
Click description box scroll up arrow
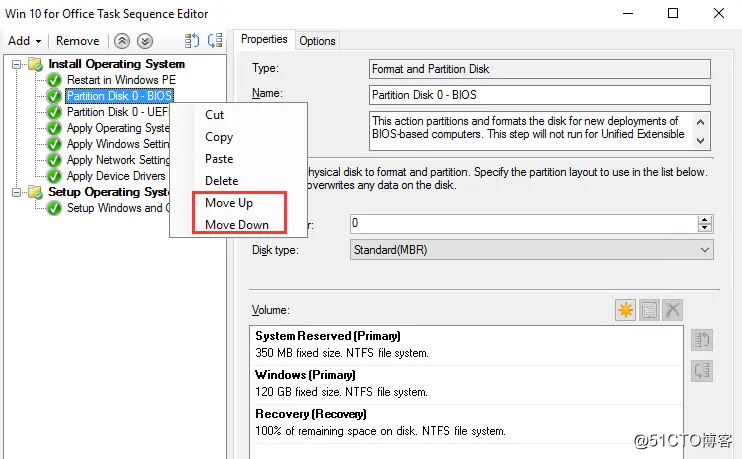[x=701, y=122]
